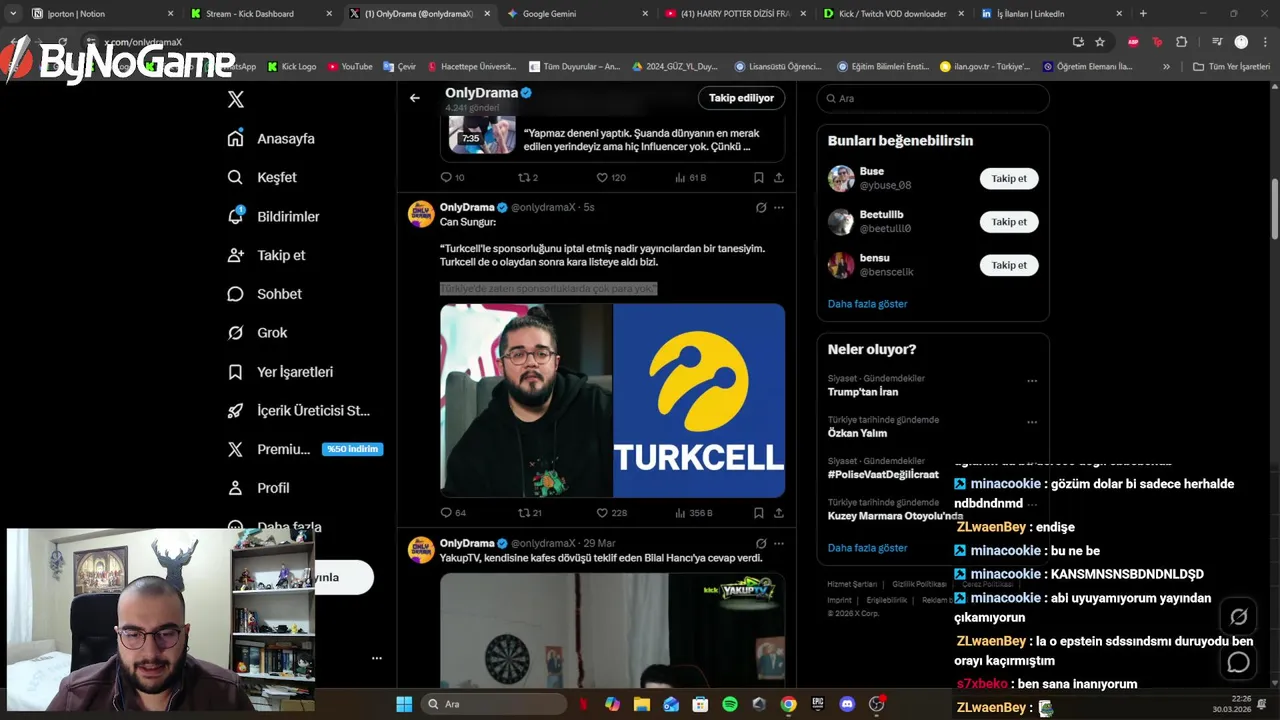Open Tüm Yer İşaretleri bookmarks folder

(x=1231, y=67)
